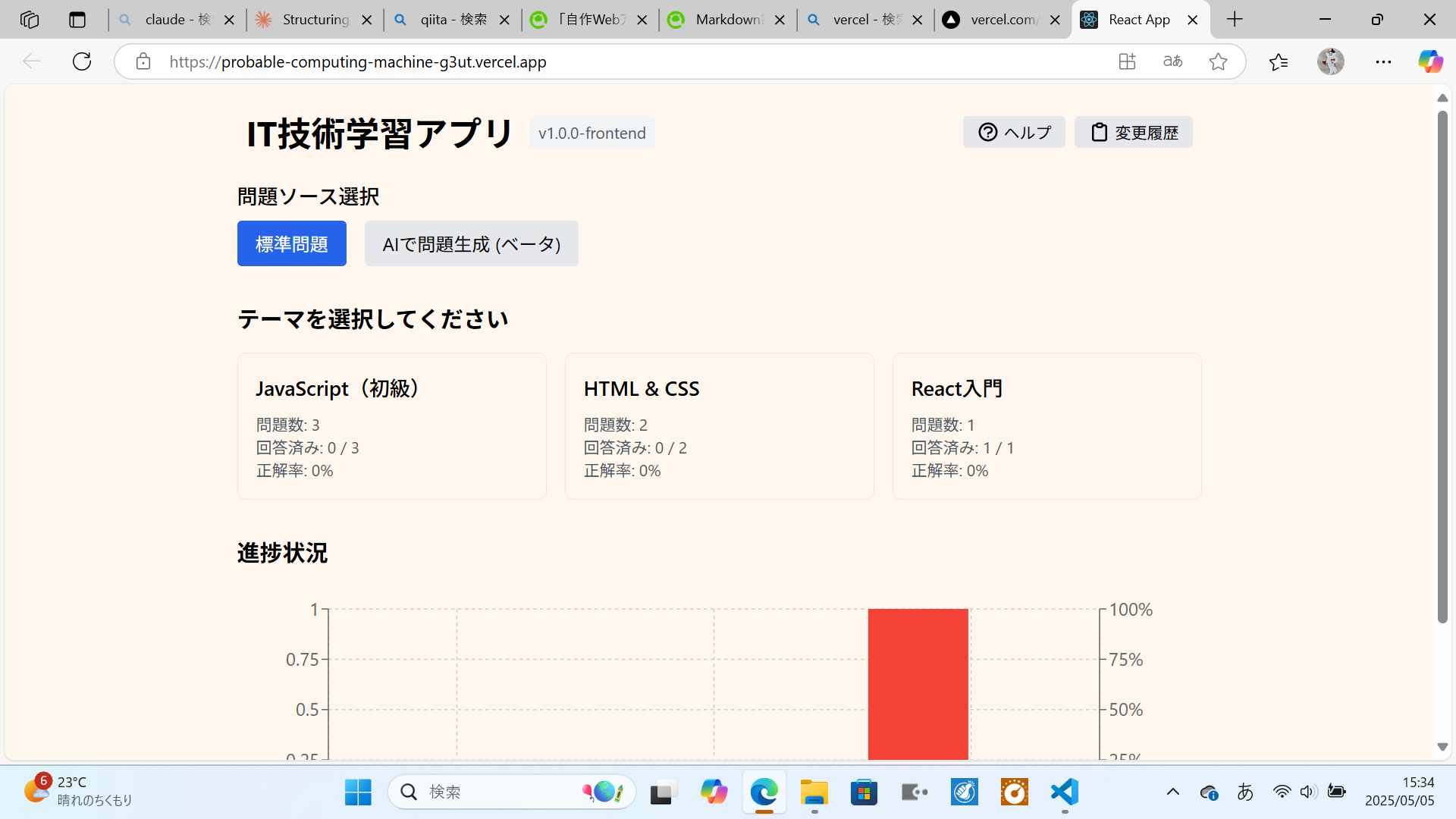
Task: View the 変更履歴 change history
Action: pyautogui.click(x=1133, y=131)
